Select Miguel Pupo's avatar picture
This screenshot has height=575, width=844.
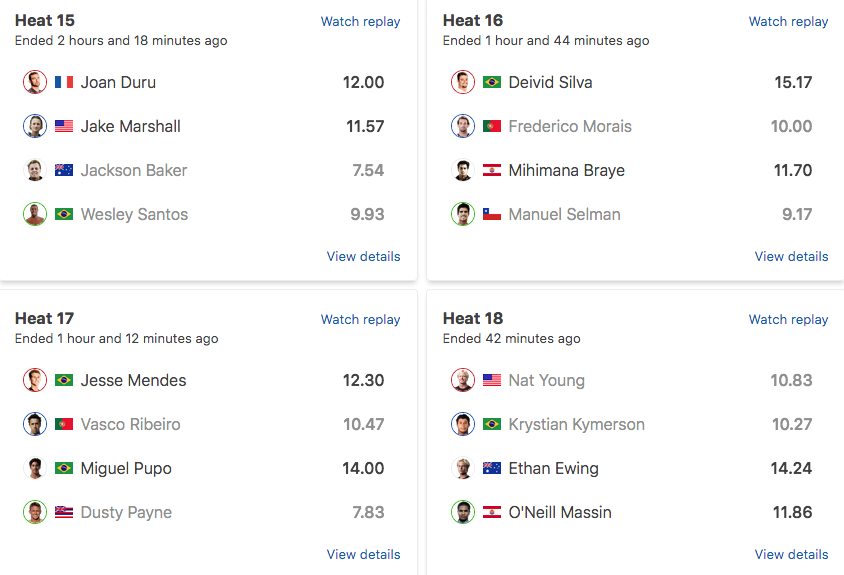(35, 468)
